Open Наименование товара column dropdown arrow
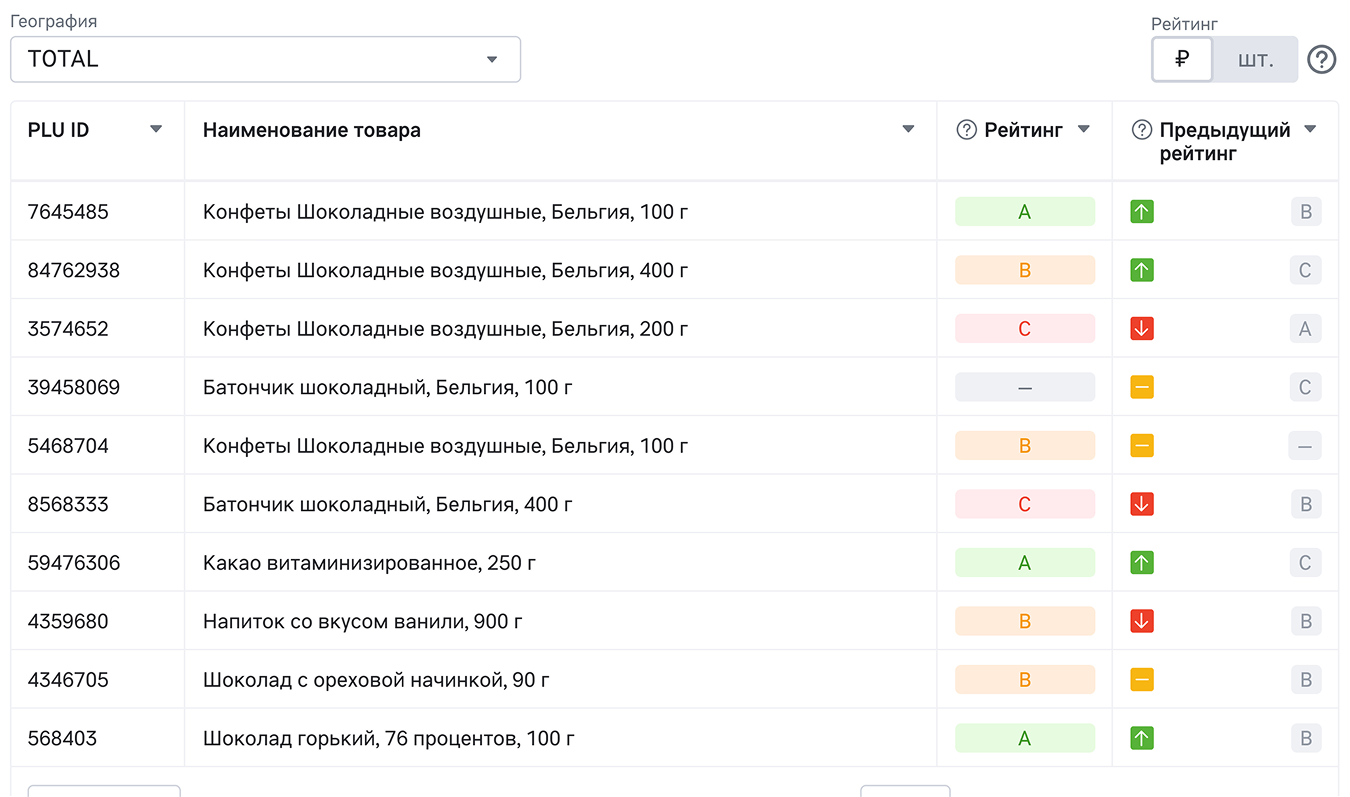This screenshot has height=797, width=1350. pyautogui.click(x=908, y=129)
